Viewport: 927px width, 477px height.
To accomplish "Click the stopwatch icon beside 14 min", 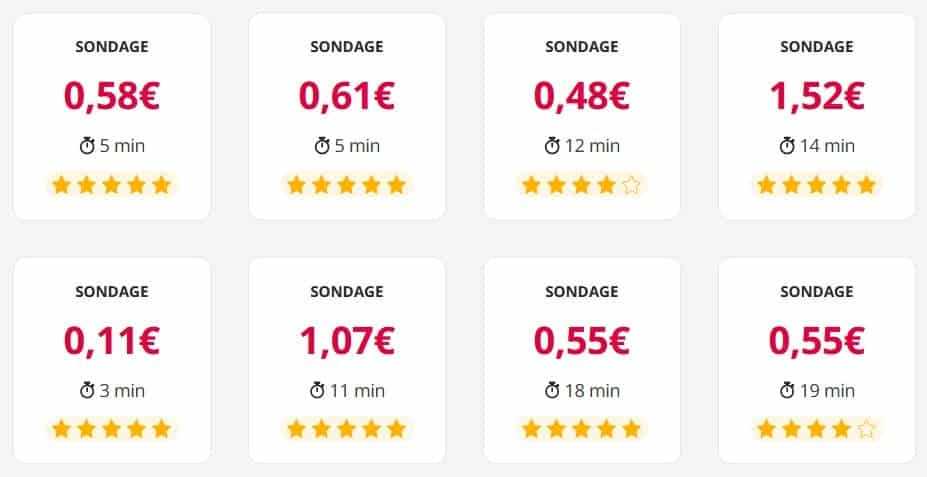I will (x=787, y=146).
